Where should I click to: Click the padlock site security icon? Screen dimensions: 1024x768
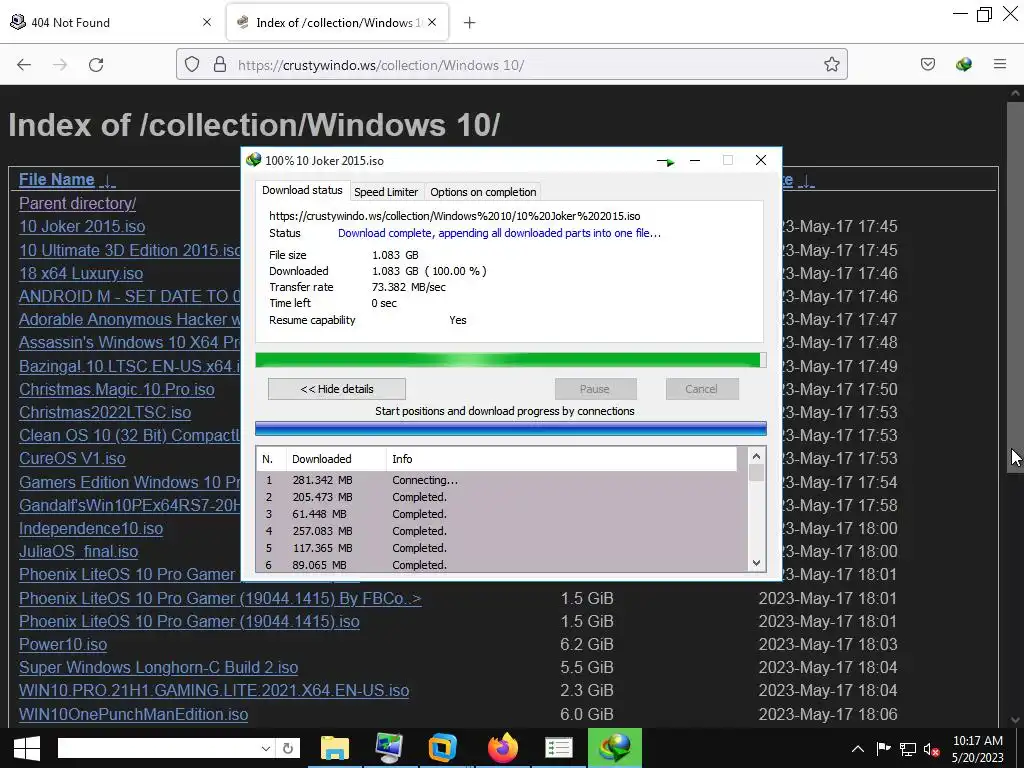(x=220, y=64)
